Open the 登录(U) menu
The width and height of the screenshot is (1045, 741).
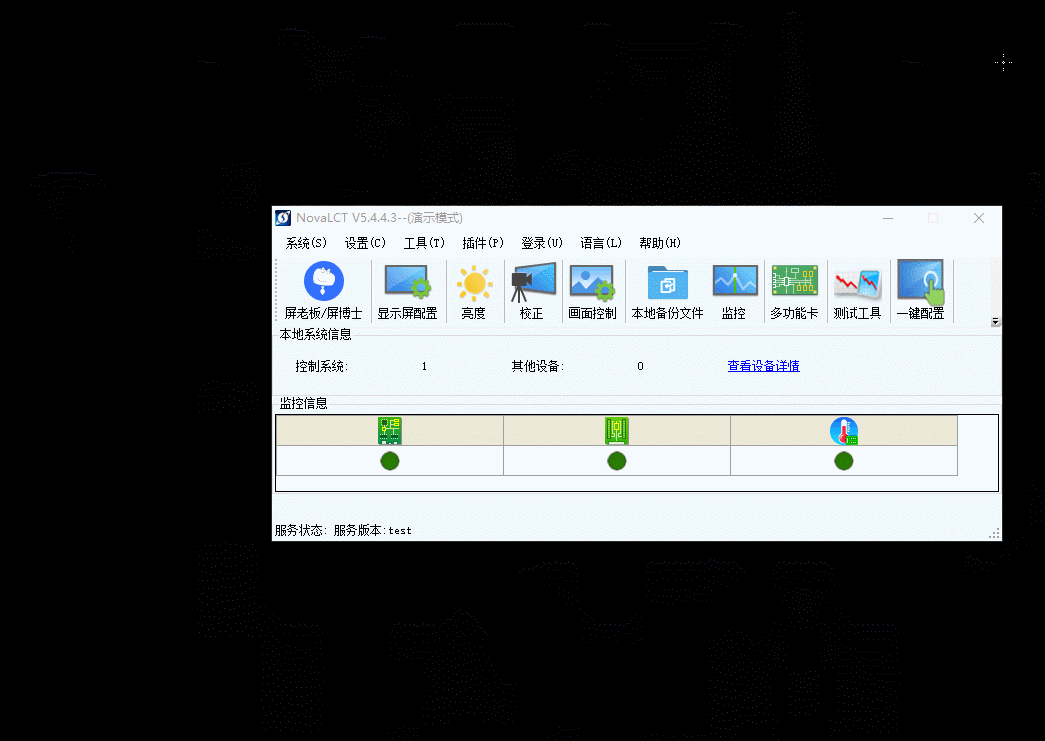pyautogui.click(x=542, y=243)
